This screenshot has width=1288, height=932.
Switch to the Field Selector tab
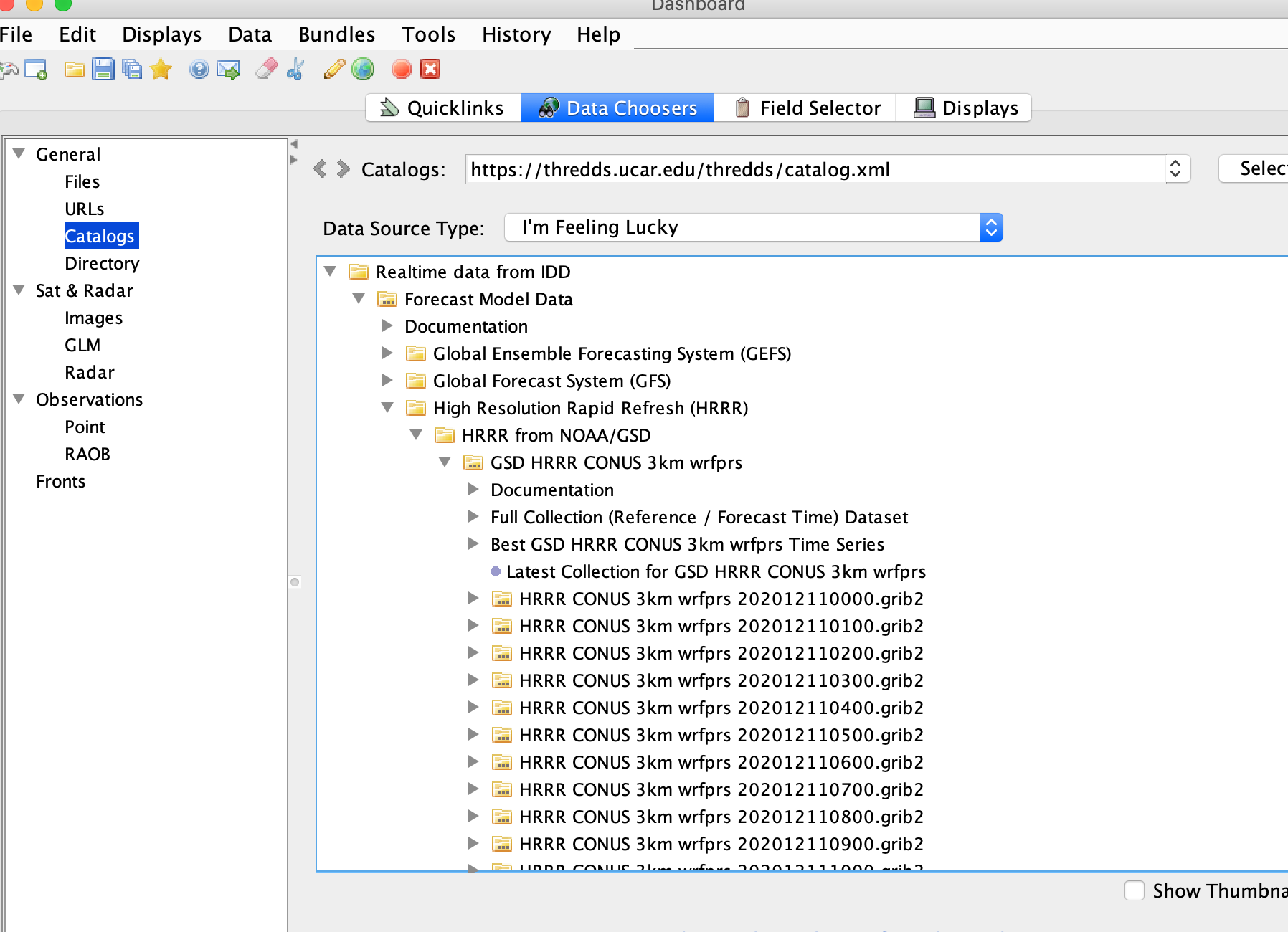click(x=807, y=108)
